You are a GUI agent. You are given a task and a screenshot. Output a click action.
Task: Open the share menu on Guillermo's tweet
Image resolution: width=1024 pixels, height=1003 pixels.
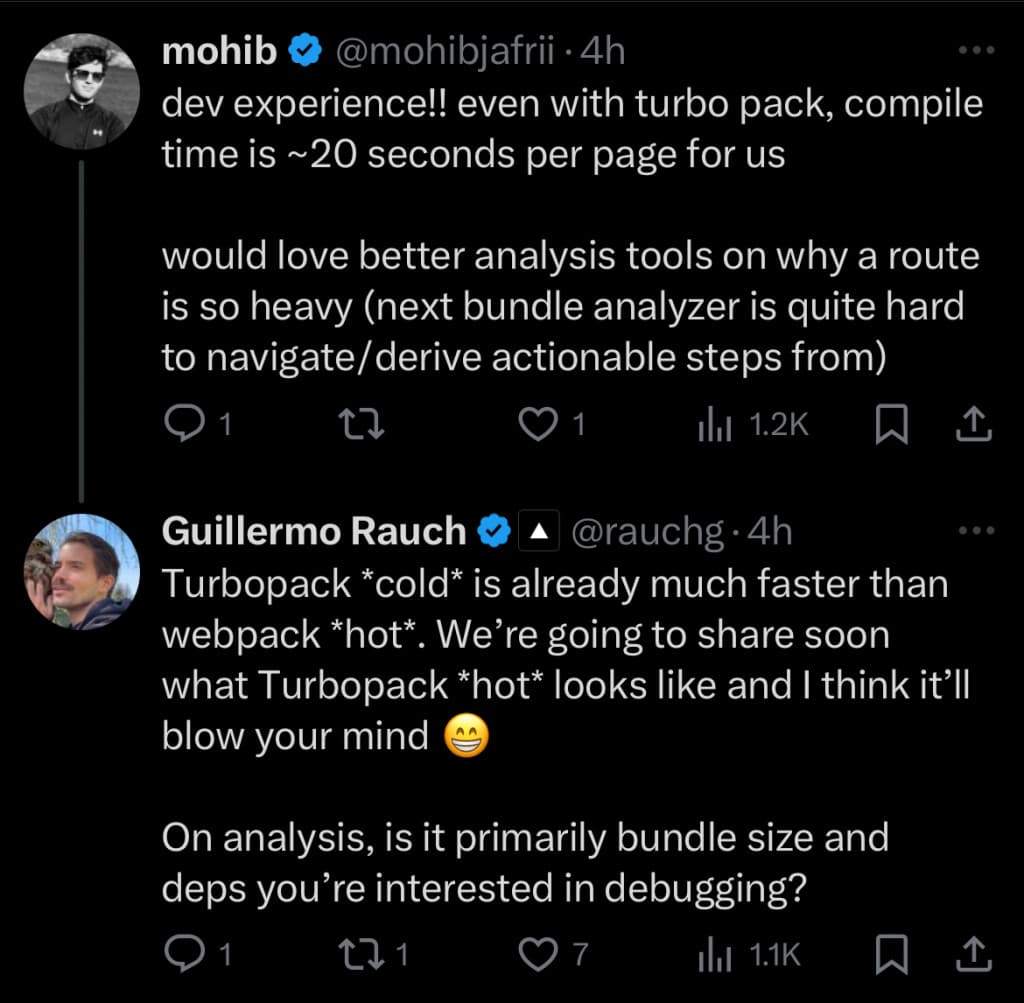tap(974, 954)
